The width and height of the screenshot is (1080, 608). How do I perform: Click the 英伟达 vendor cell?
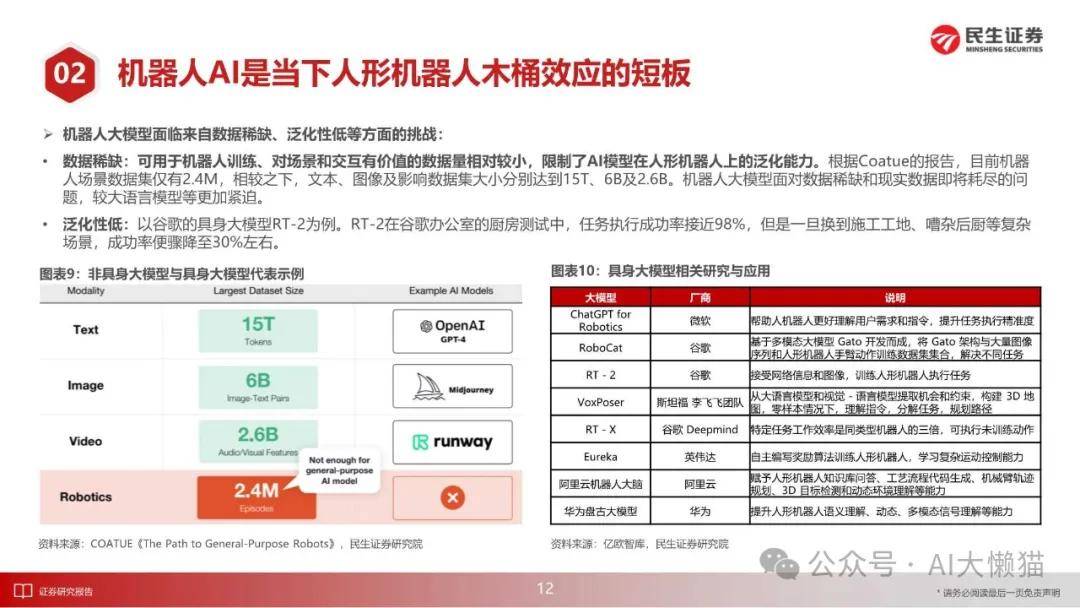point(700,457)
